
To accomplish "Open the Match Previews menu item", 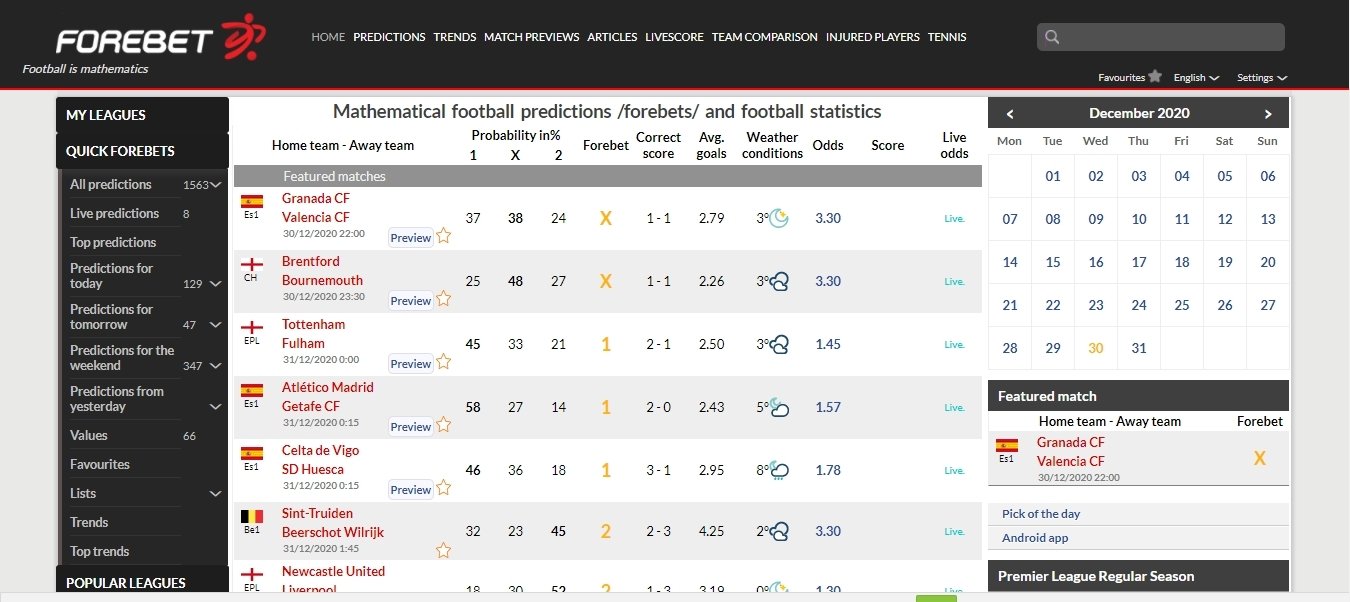I will 531,37.
